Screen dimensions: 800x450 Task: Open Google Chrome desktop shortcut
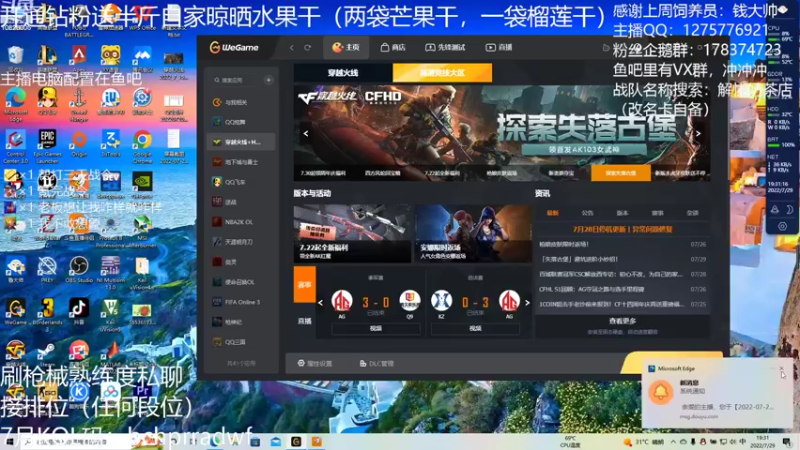tap(142, 146)
